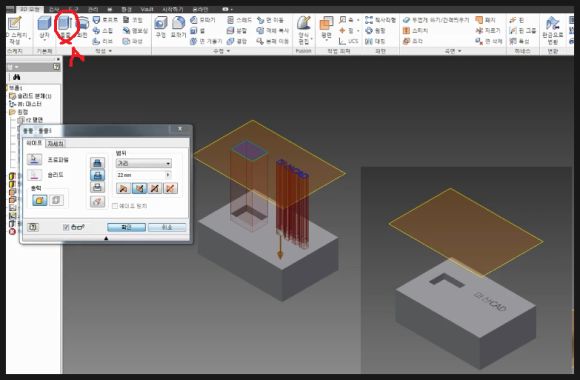
Task: Select the Intersect operation in Extrude dialog
Action: 97,187
